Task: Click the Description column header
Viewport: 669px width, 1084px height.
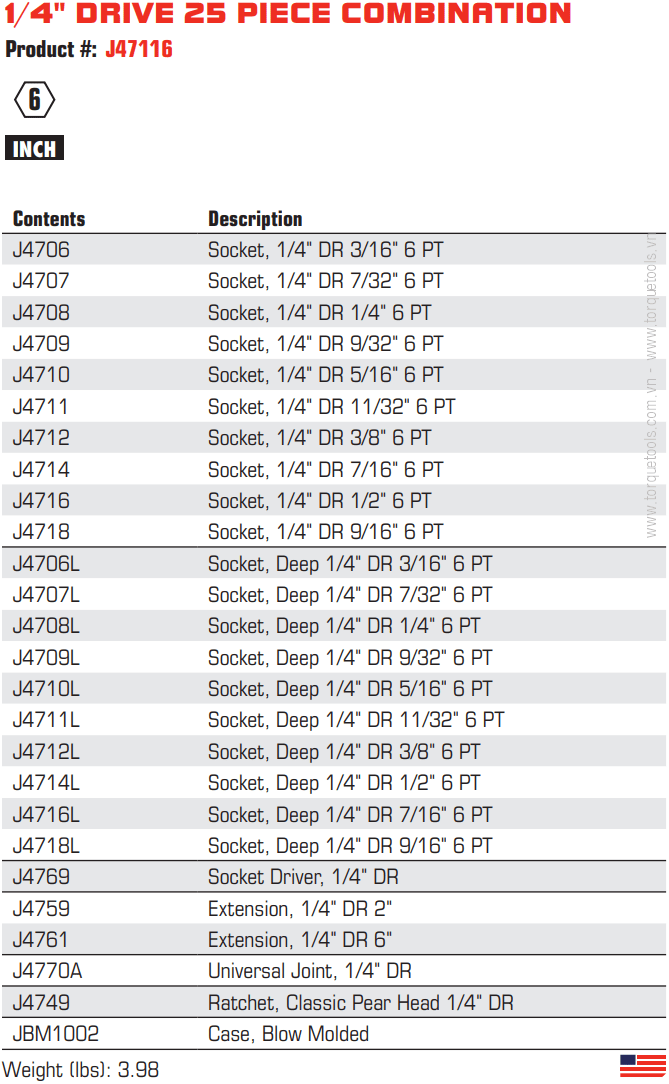Action: tap(255, 219)
